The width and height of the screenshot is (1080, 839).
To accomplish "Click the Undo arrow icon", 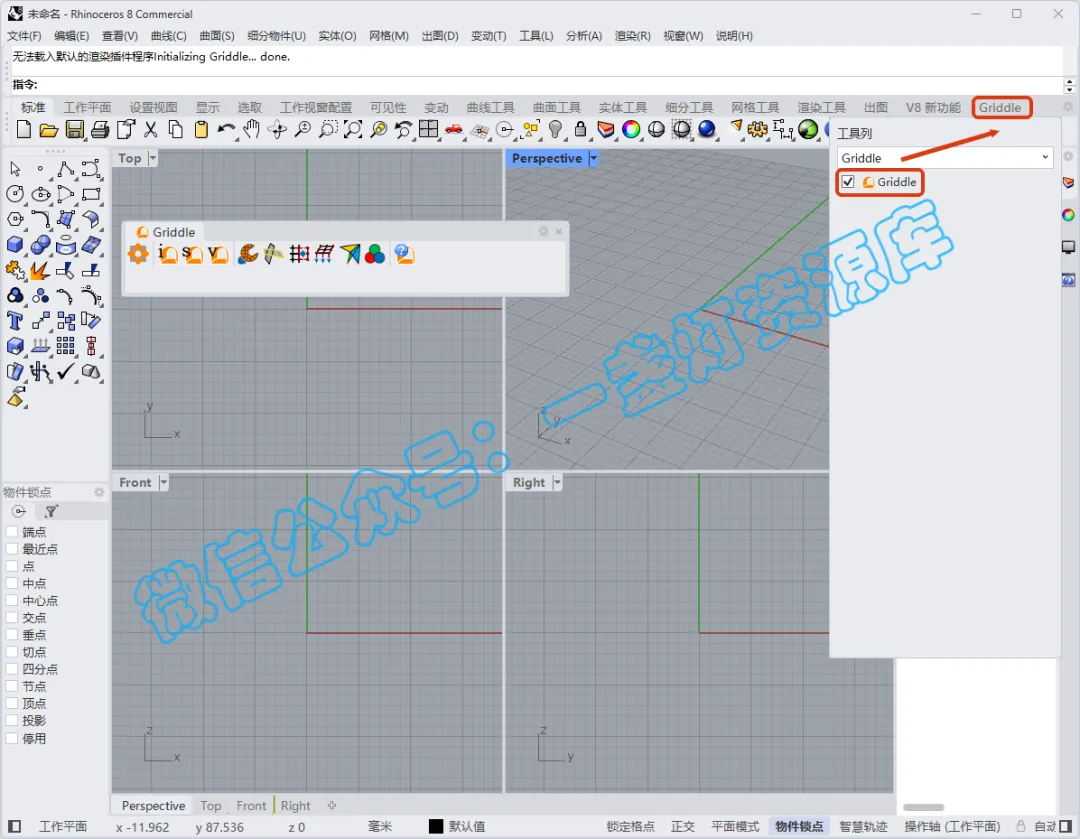I will tap(226, 129).
